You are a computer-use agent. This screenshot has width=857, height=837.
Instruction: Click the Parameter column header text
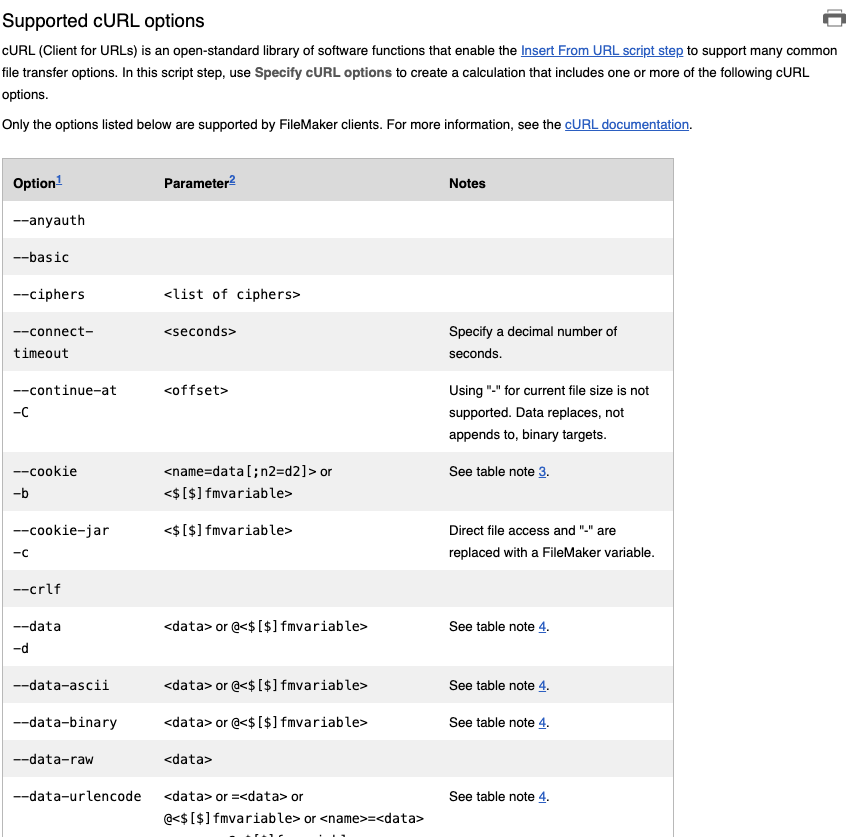pos(196,184)
